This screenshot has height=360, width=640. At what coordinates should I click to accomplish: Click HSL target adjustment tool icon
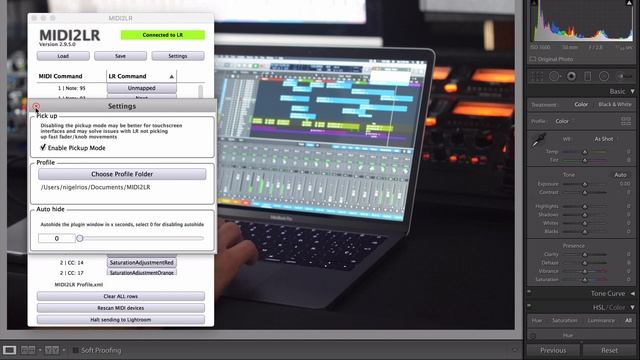(533, 336)
